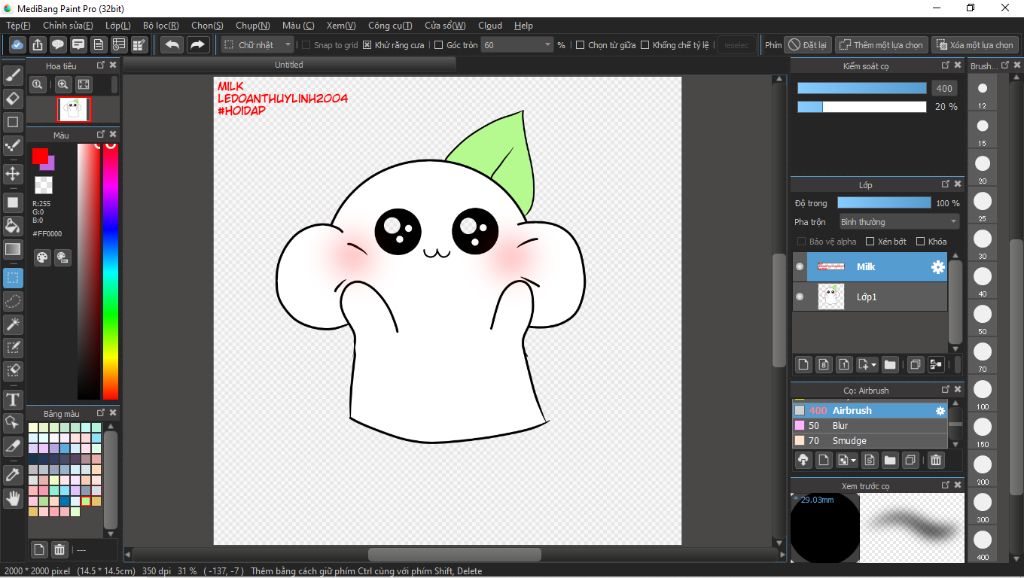
Task: Click the Đặt lại reset button
Action: pos(807,44)
